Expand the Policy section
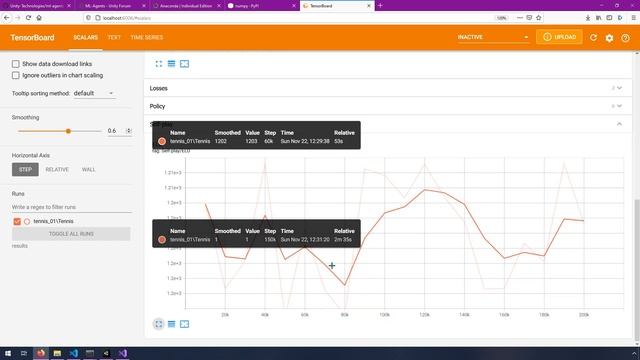640x360 pixels. click(388, 106)
